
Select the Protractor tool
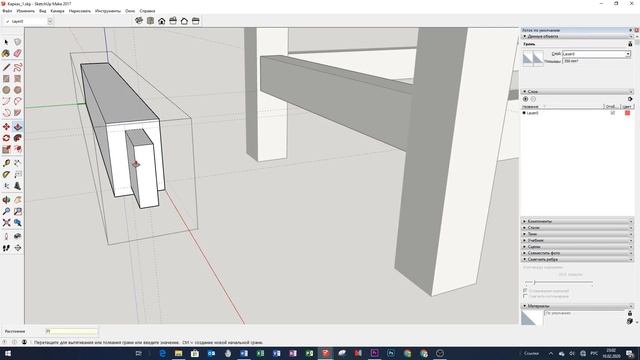pos(6,175)
